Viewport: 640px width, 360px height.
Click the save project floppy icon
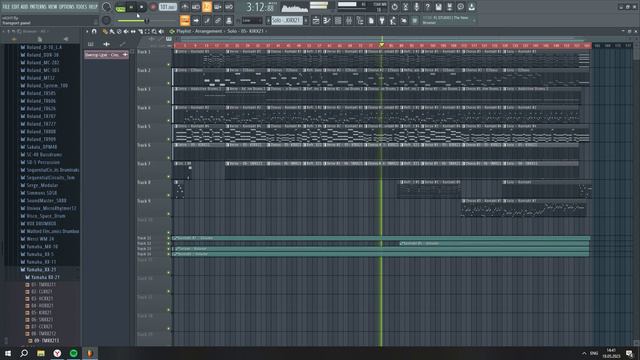tap(438, 7)
